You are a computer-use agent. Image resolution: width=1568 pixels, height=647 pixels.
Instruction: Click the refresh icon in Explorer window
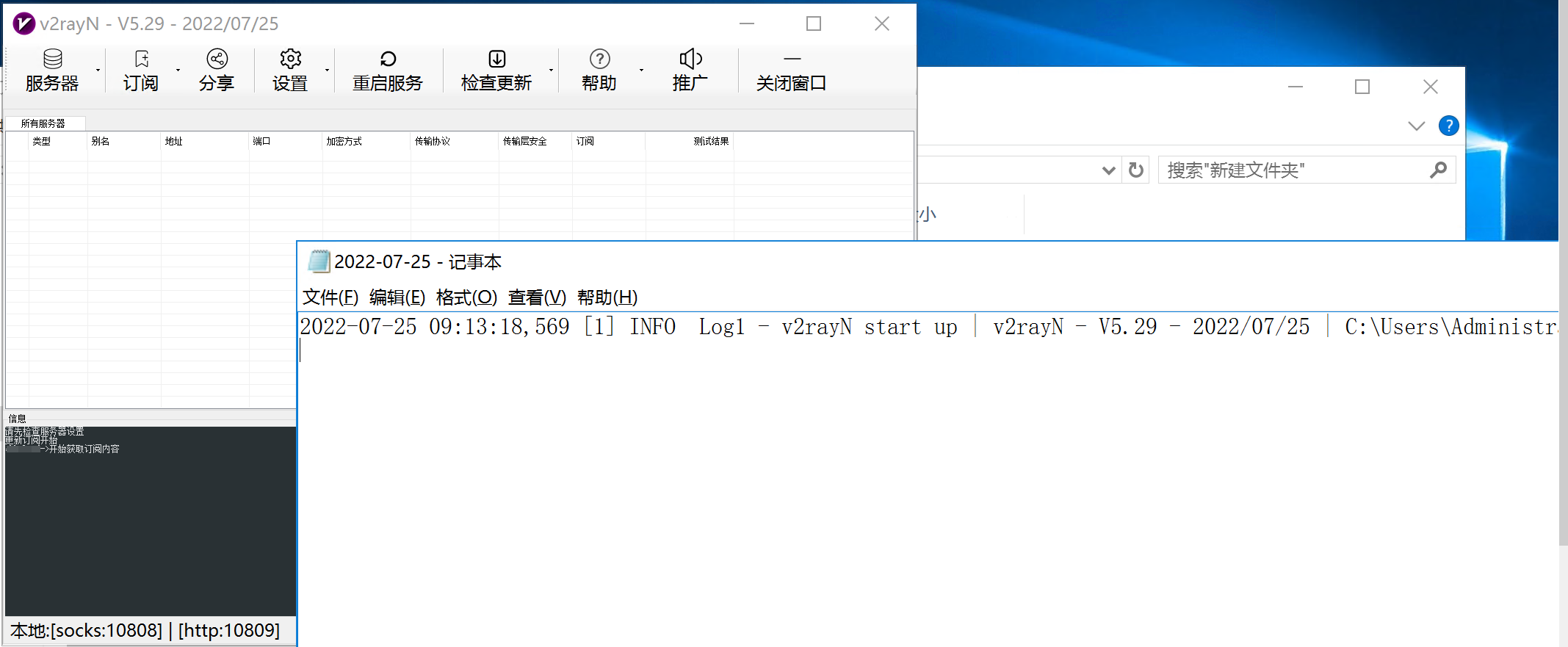tap(1136, 170)
